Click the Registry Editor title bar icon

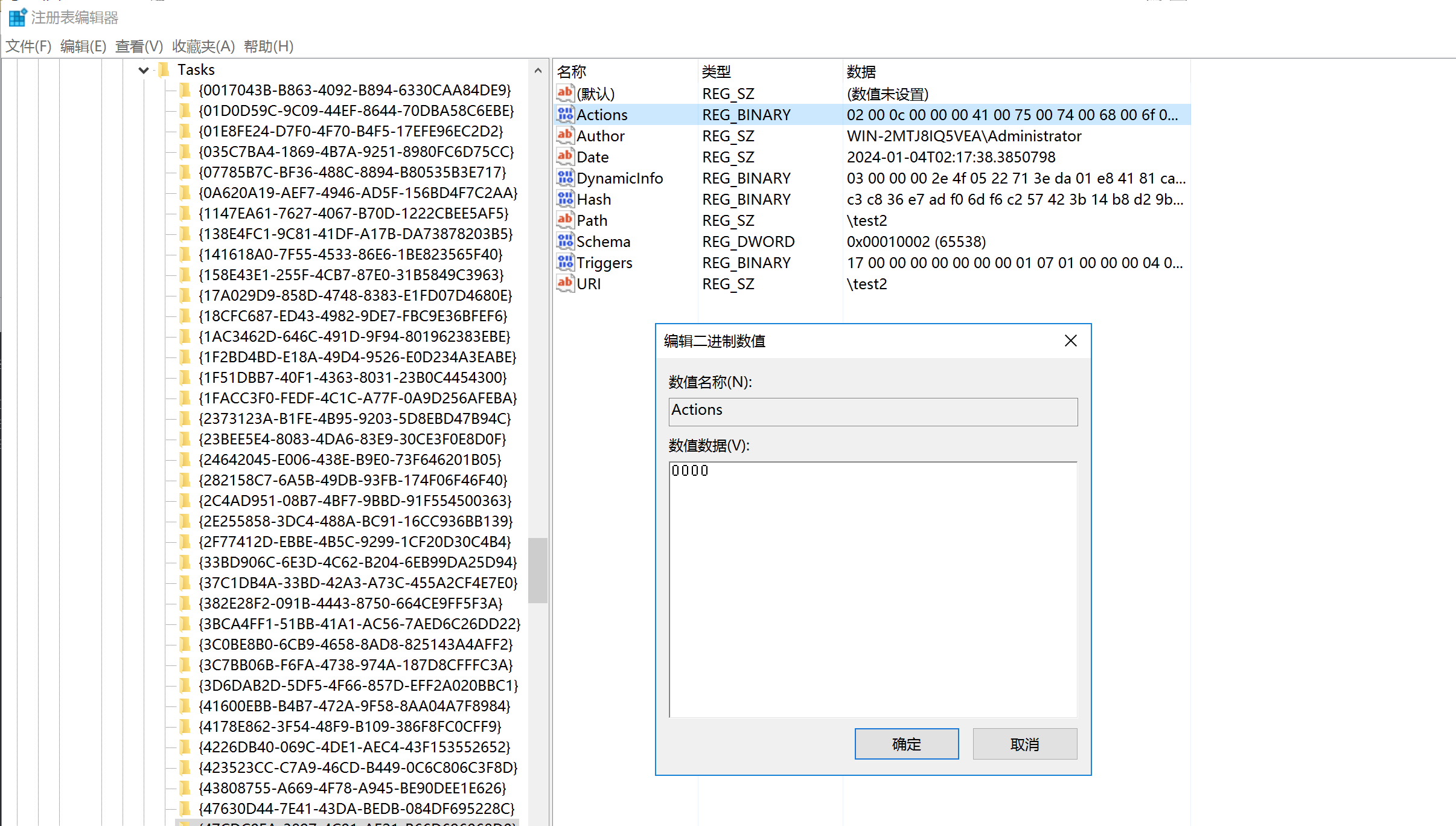pos(17,18)
